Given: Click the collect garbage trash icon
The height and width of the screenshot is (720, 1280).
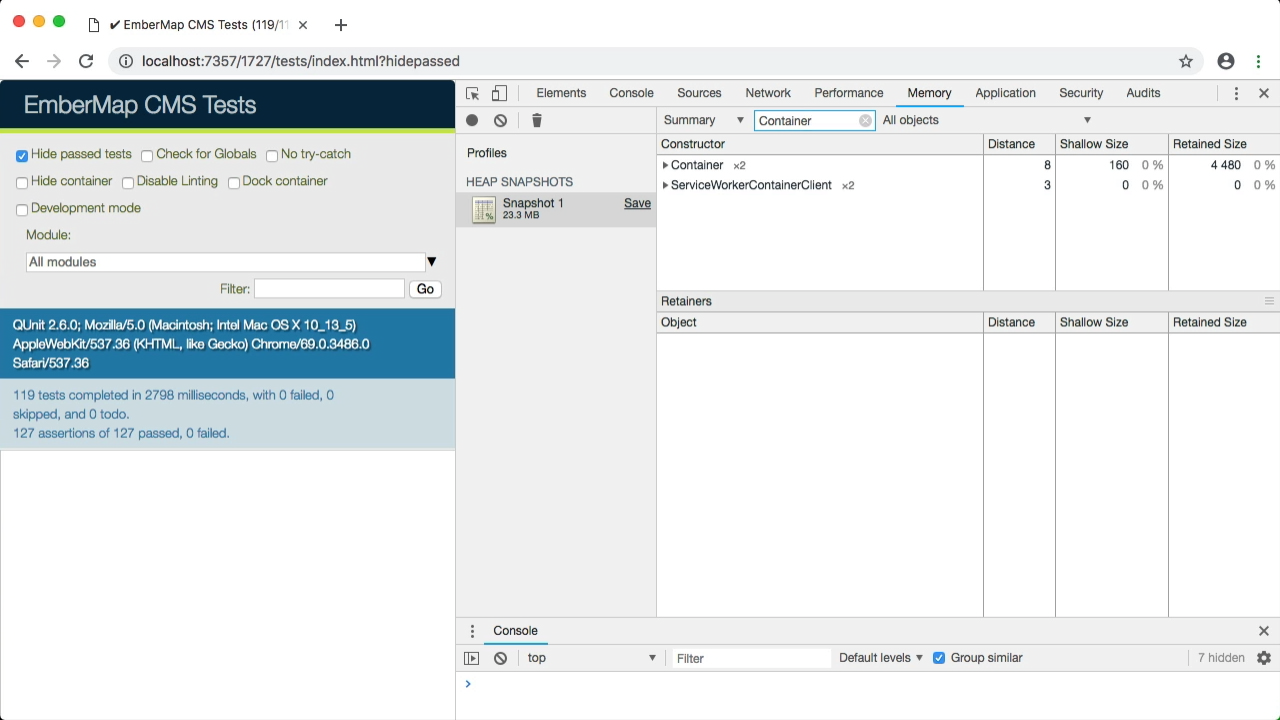Looking at the screenshot, I should [x=537, y=120].
